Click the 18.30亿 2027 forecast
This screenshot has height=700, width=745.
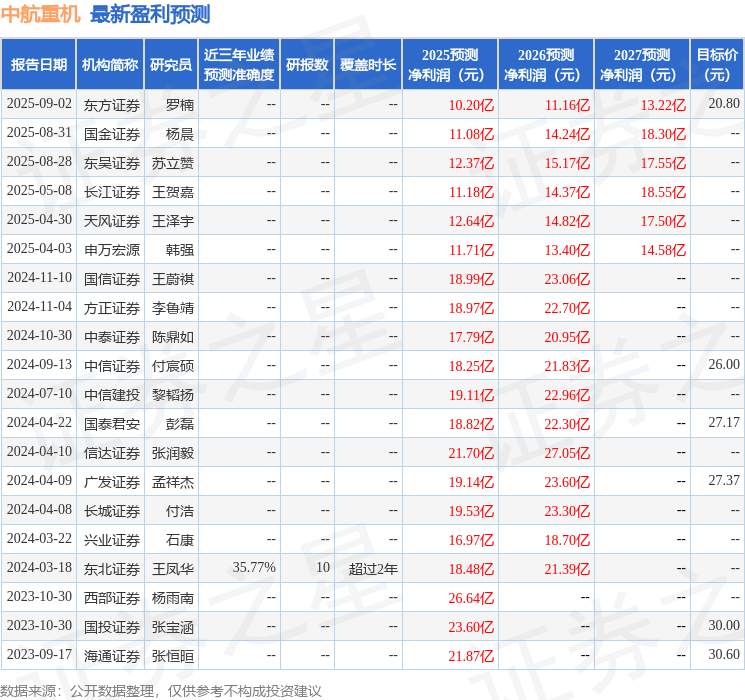pyautogui.click(x=663, y=134)
